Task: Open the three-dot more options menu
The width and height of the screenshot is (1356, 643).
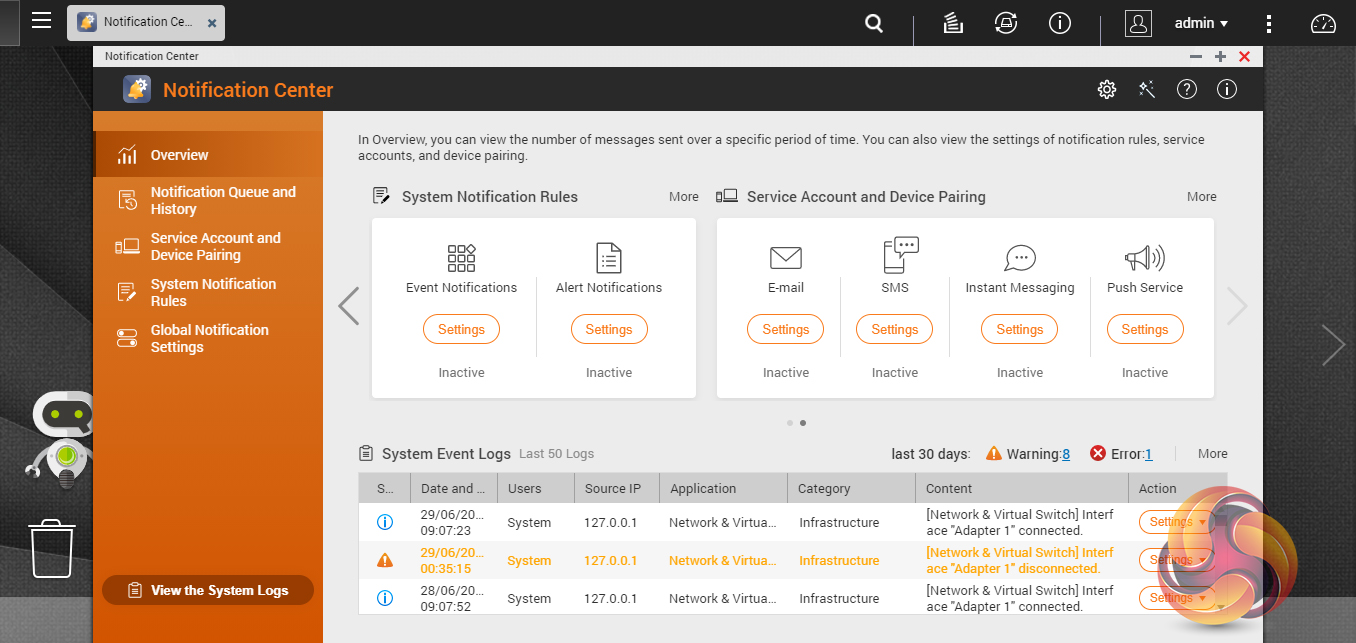Action: (x=1269, y=23)
